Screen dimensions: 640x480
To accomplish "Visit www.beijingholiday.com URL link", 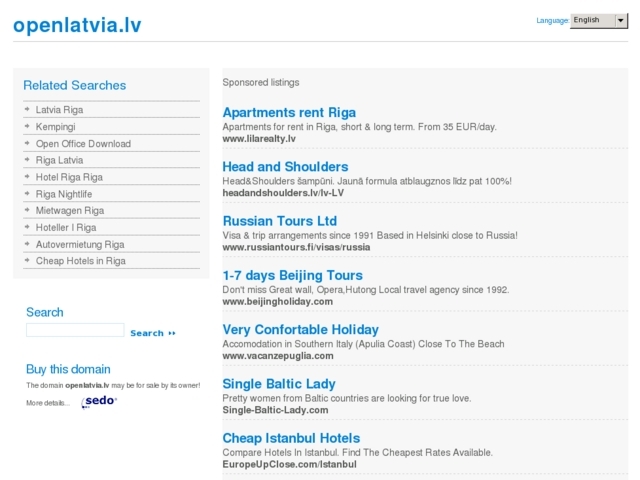I will click(x=278, y=302).
